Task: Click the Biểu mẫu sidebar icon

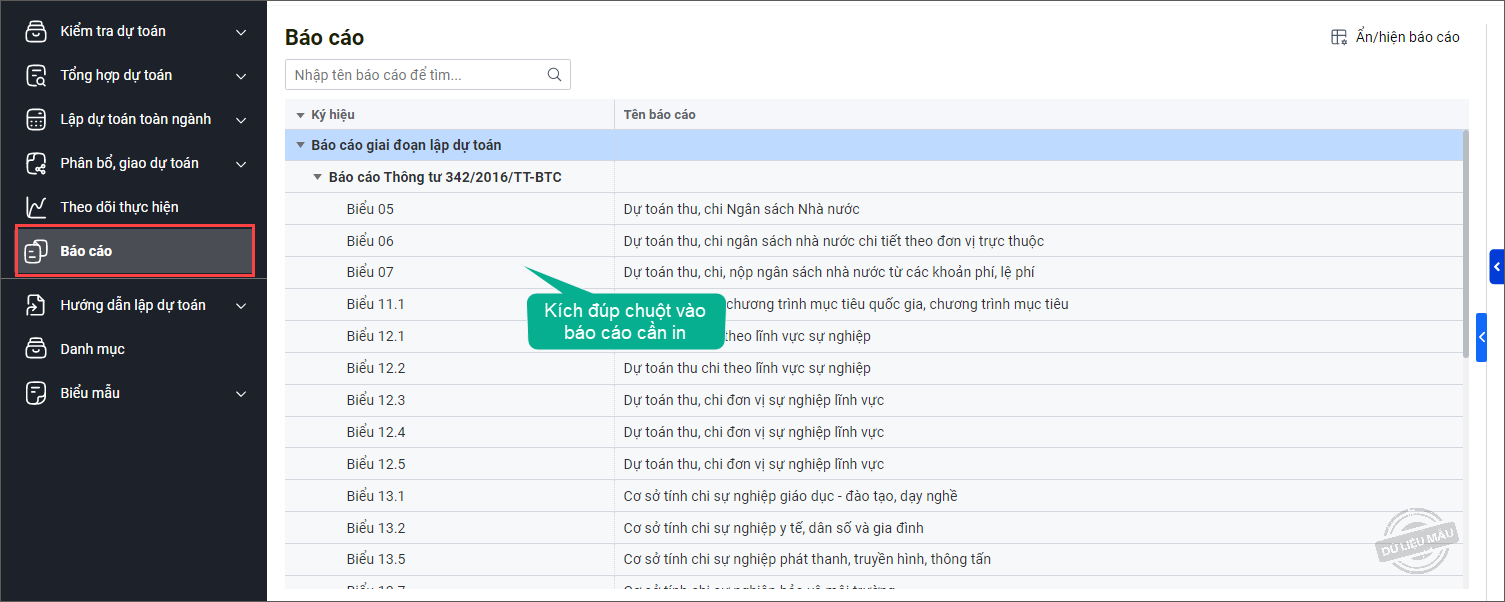Action: click(x=36, y=393)
